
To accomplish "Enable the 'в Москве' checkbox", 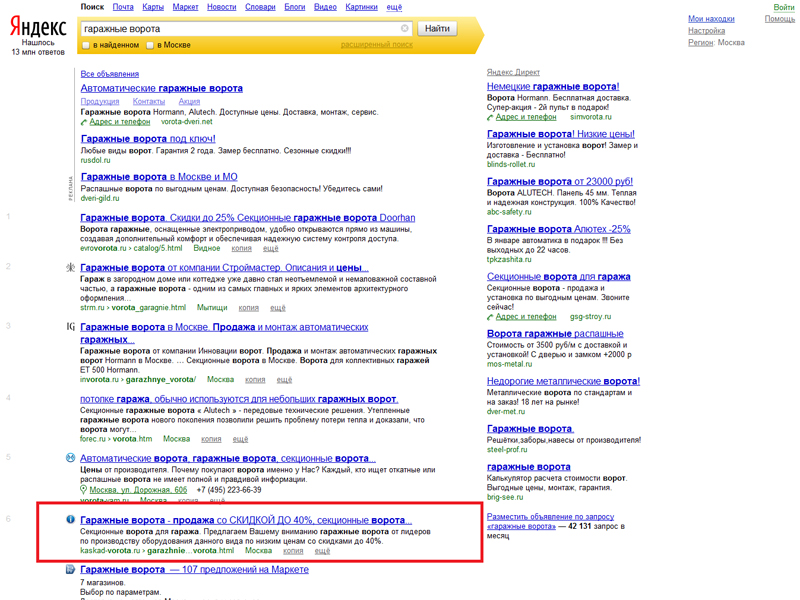I will [x=150, y=45].
